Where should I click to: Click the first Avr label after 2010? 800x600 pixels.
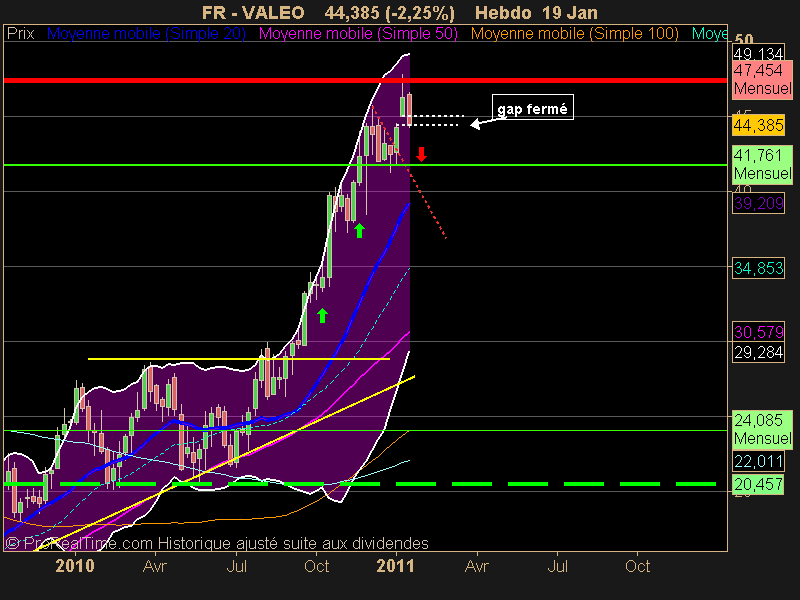point(155,566)
